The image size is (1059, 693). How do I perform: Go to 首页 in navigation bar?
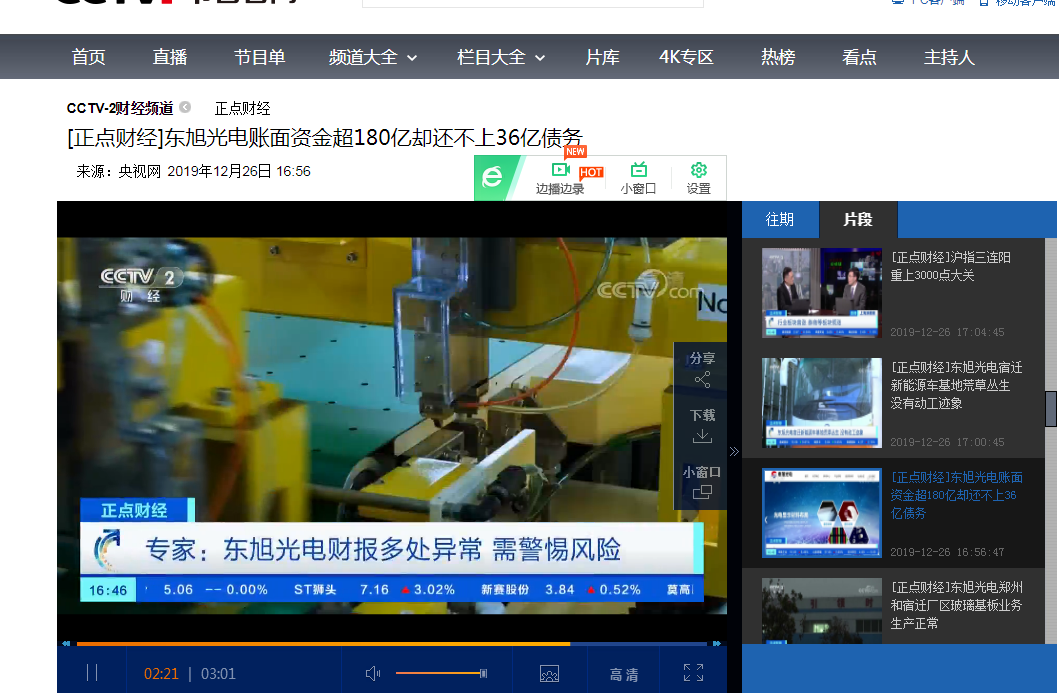[88, 57]
